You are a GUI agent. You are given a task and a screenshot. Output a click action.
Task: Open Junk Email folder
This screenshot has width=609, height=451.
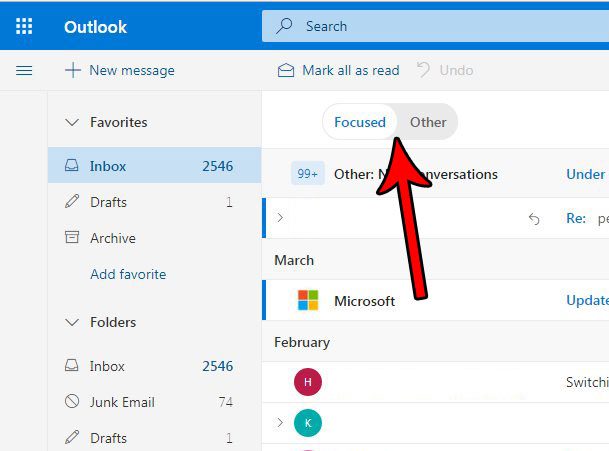coord(122,402)
